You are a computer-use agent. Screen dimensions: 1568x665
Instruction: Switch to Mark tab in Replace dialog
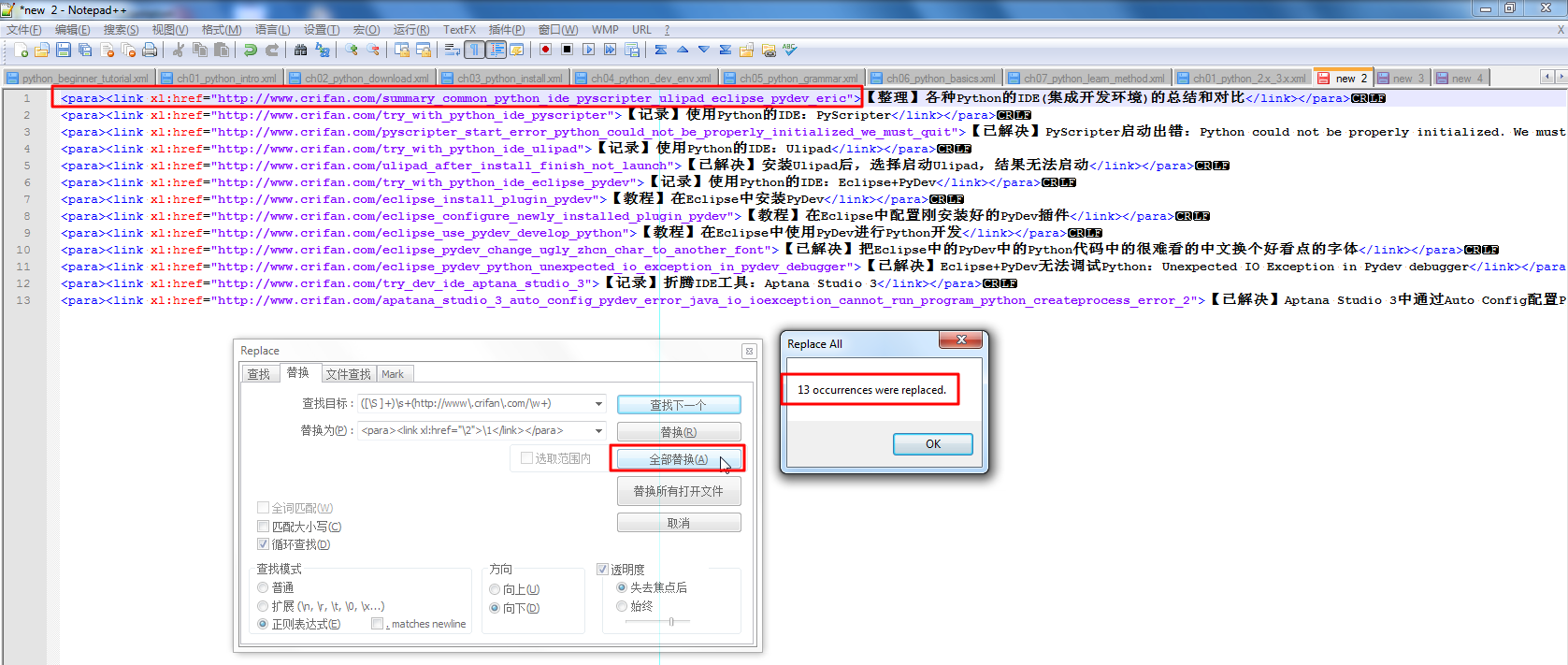[393, 374]
